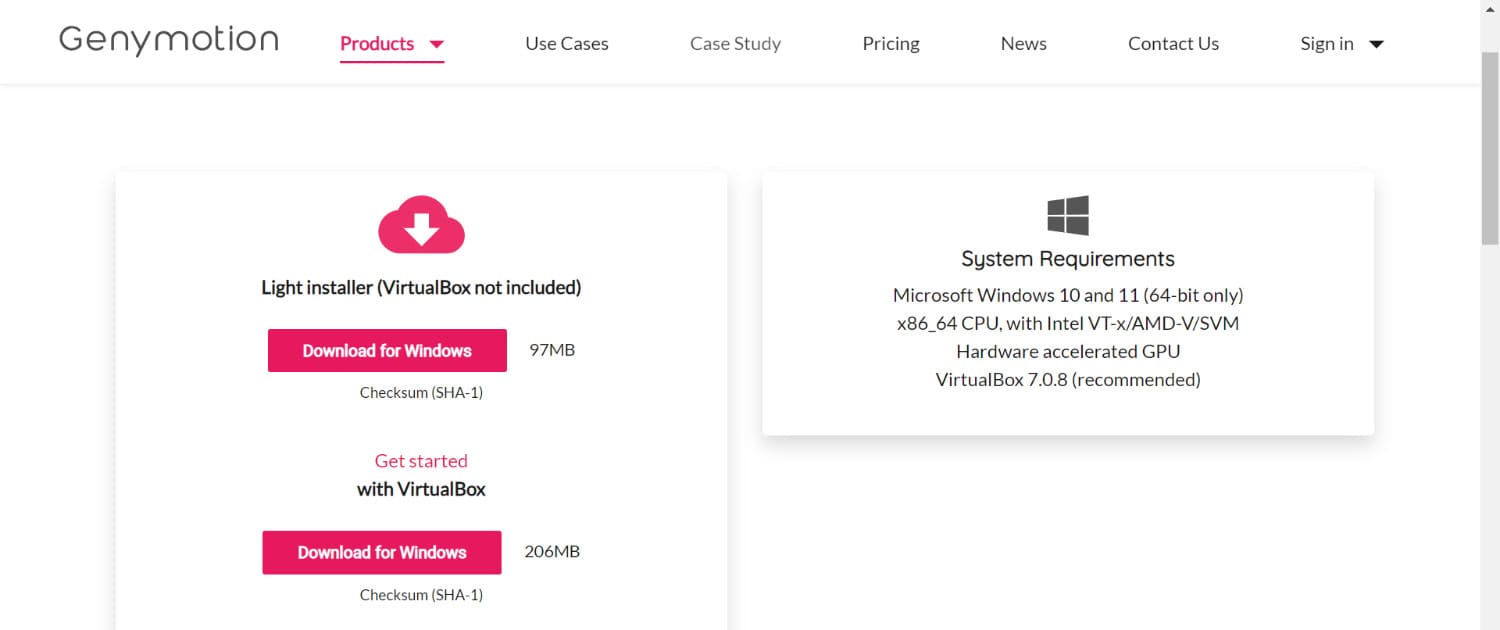
Task: Click "Hardware accelerated GPU" text
Action: 1068,351
